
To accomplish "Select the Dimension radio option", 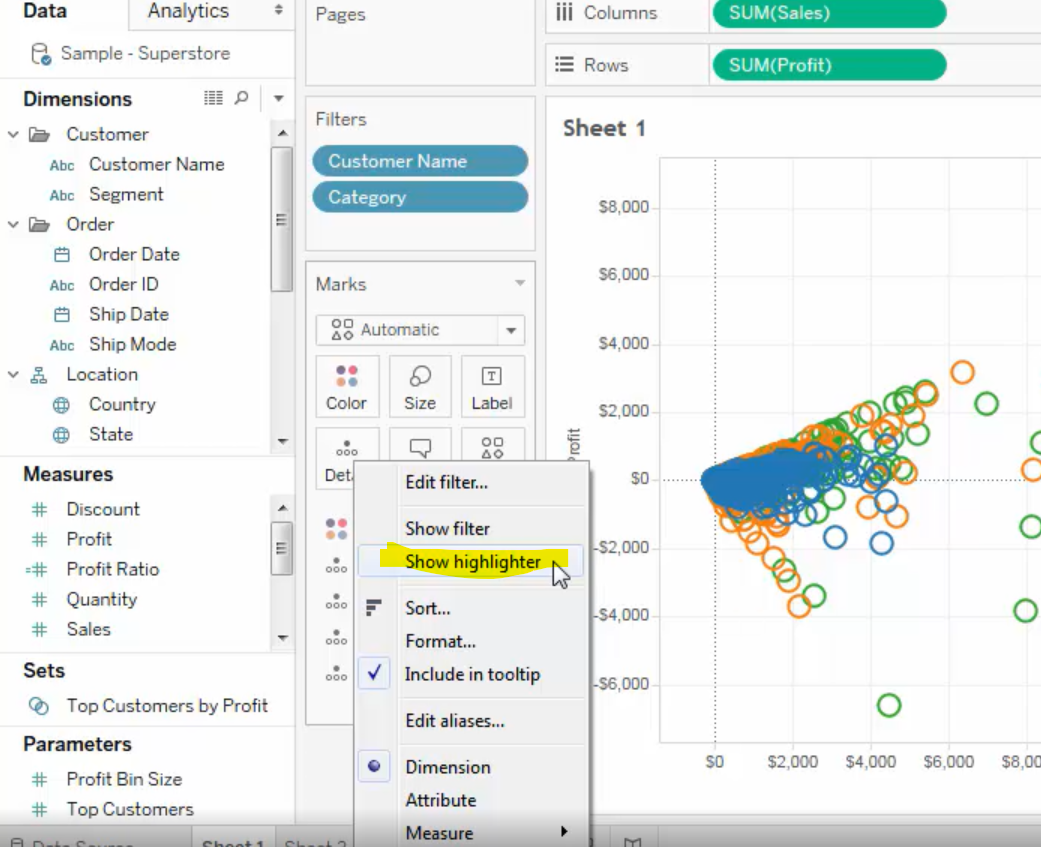I will tap(374, 766).
